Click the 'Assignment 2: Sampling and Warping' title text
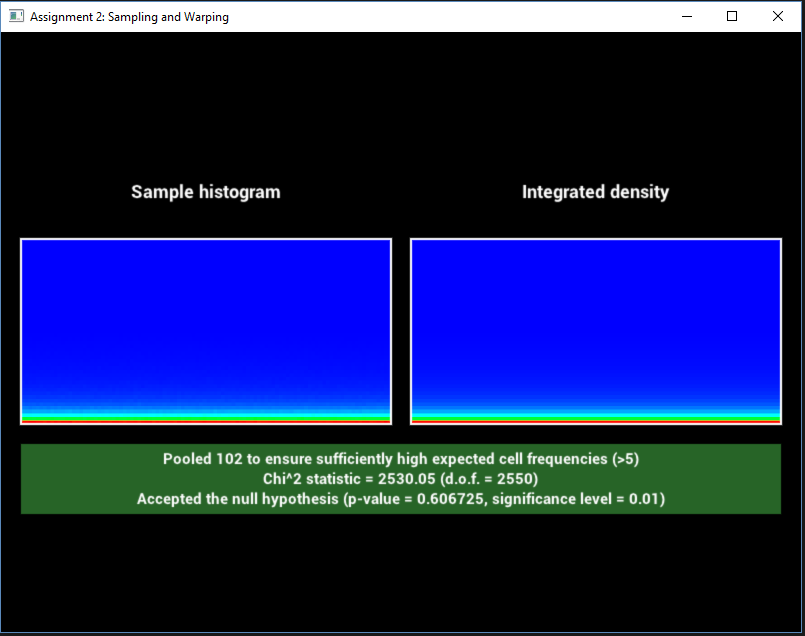 129,17
